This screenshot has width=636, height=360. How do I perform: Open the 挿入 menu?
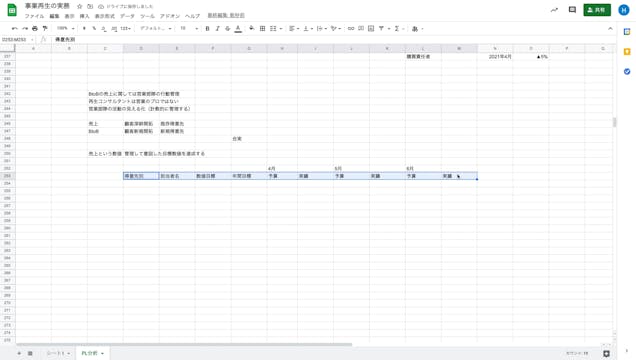point(84,16)
